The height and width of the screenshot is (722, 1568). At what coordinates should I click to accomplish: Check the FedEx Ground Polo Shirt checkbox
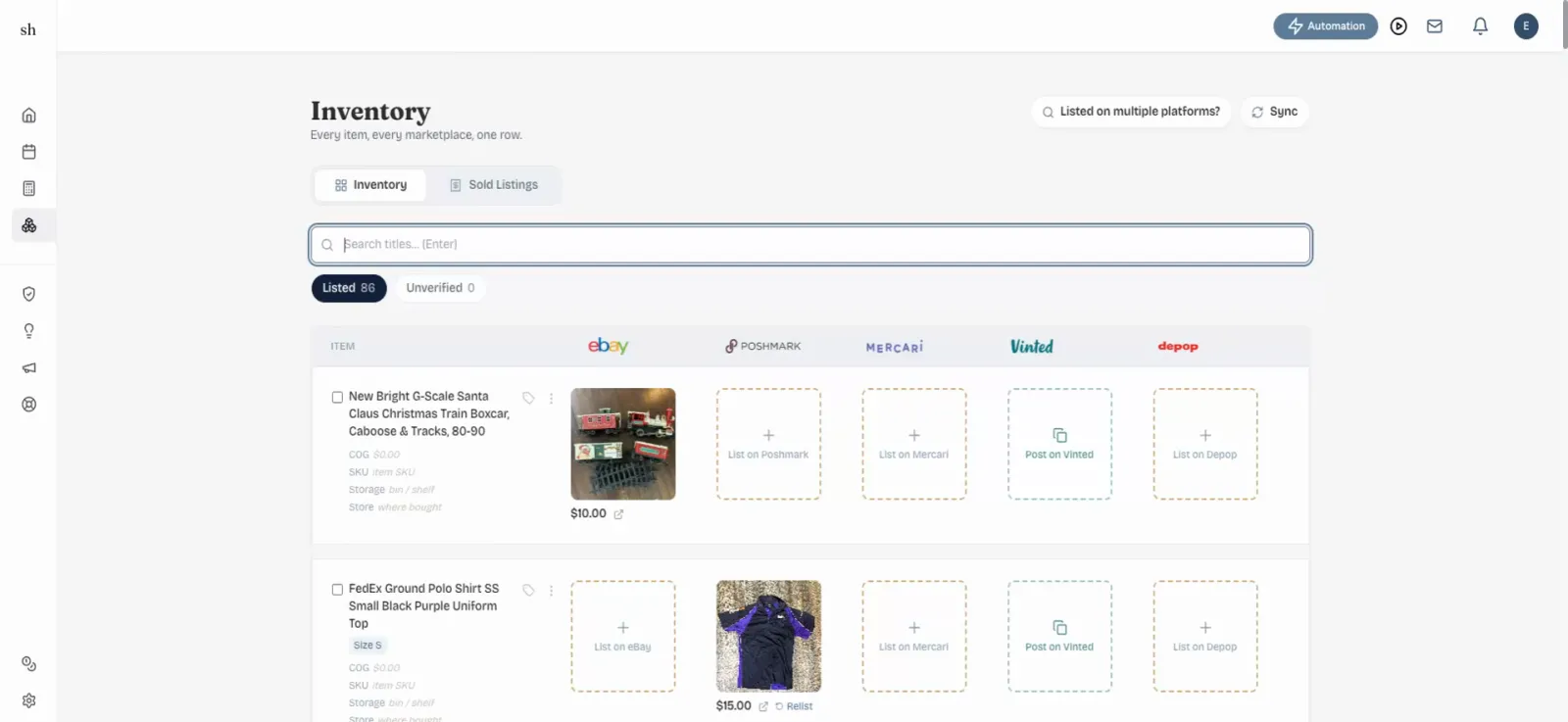[337, 589]
